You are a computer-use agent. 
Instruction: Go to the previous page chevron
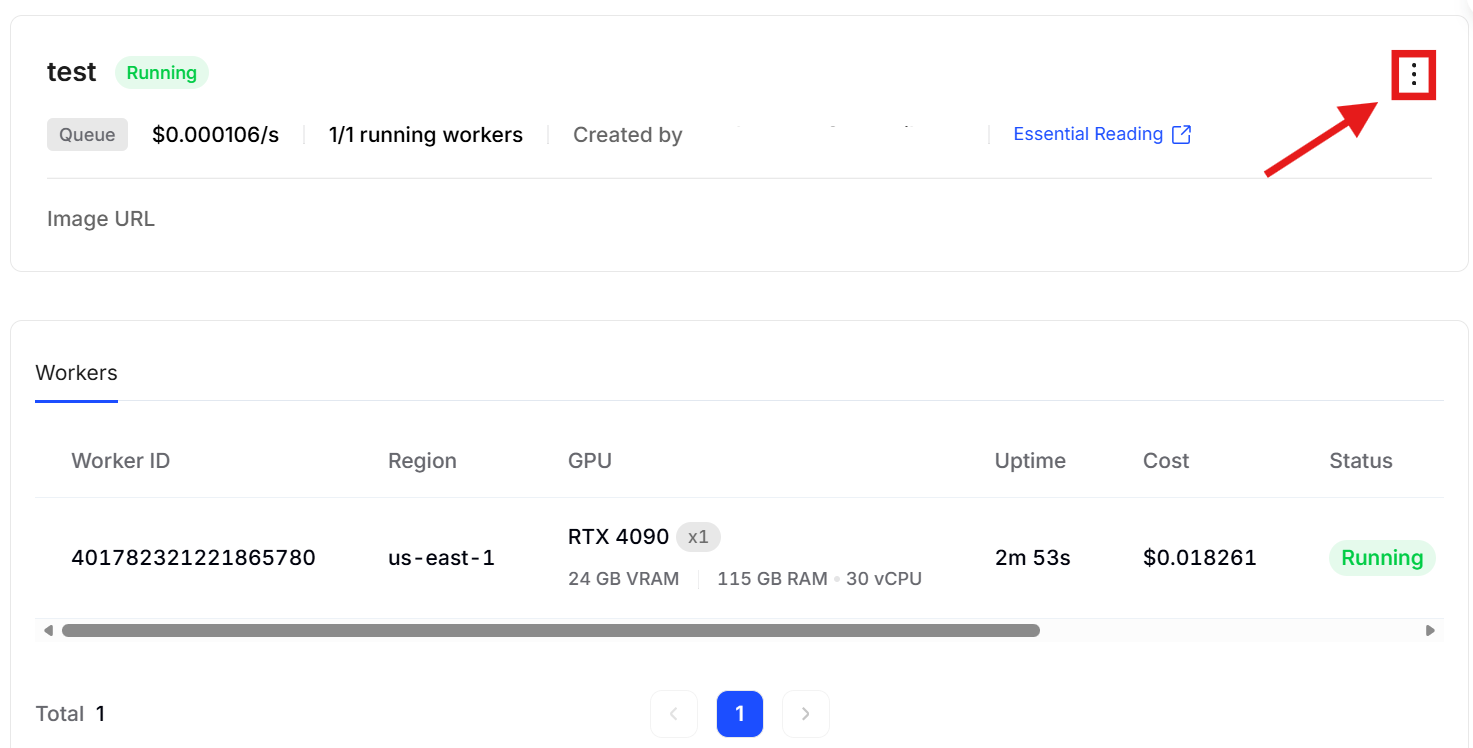[674, 714]
